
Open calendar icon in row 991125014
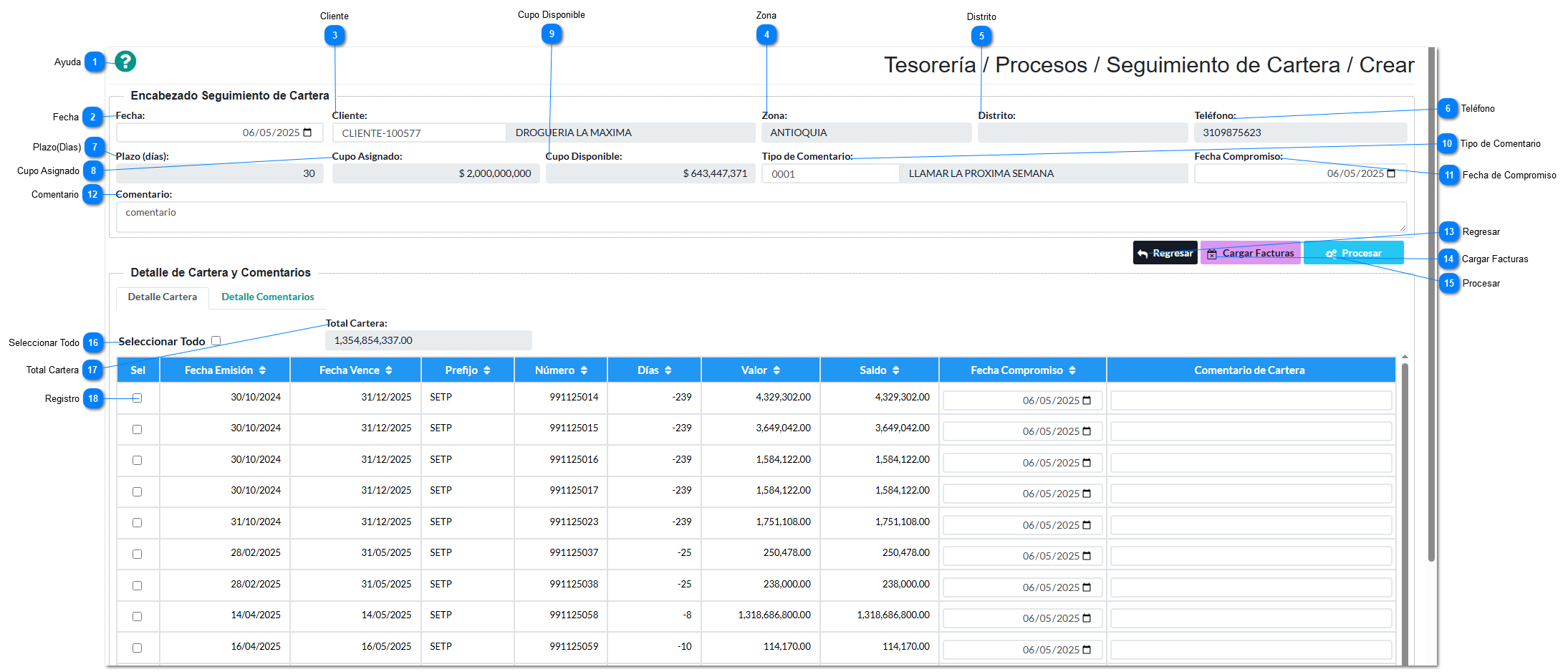point(1087,400)
